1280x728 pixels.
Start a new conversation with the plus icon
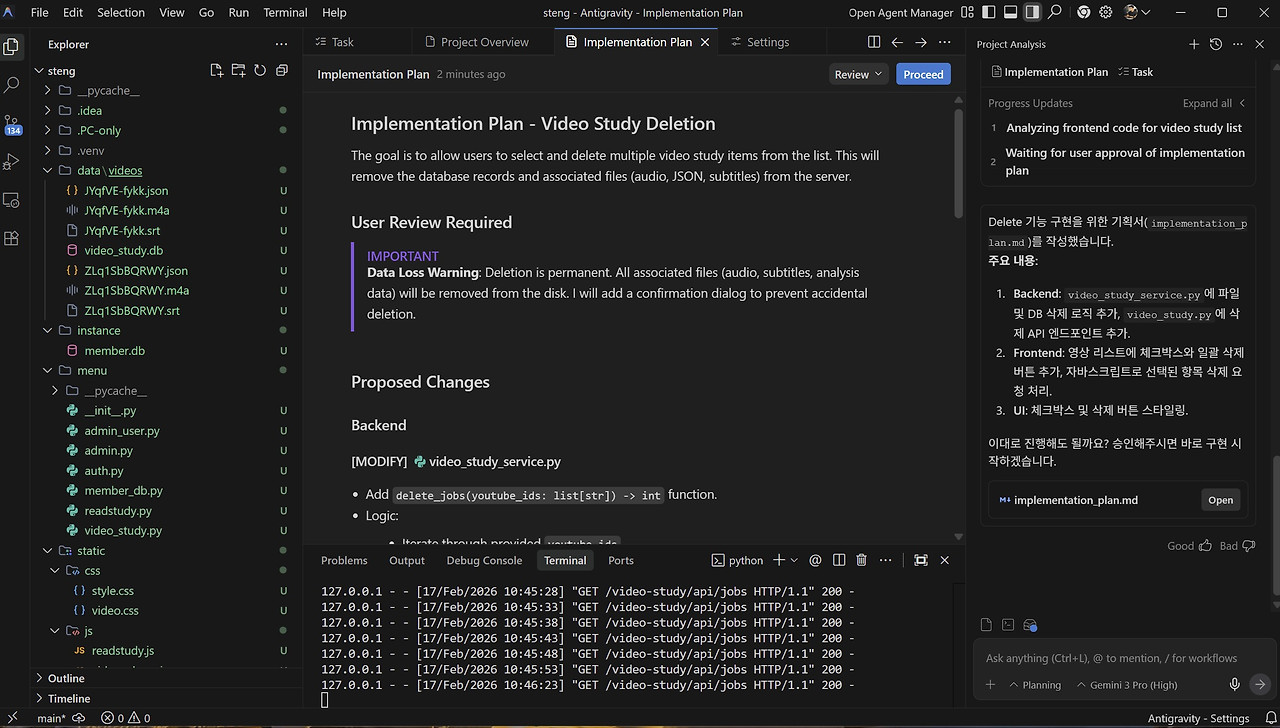1194,44
